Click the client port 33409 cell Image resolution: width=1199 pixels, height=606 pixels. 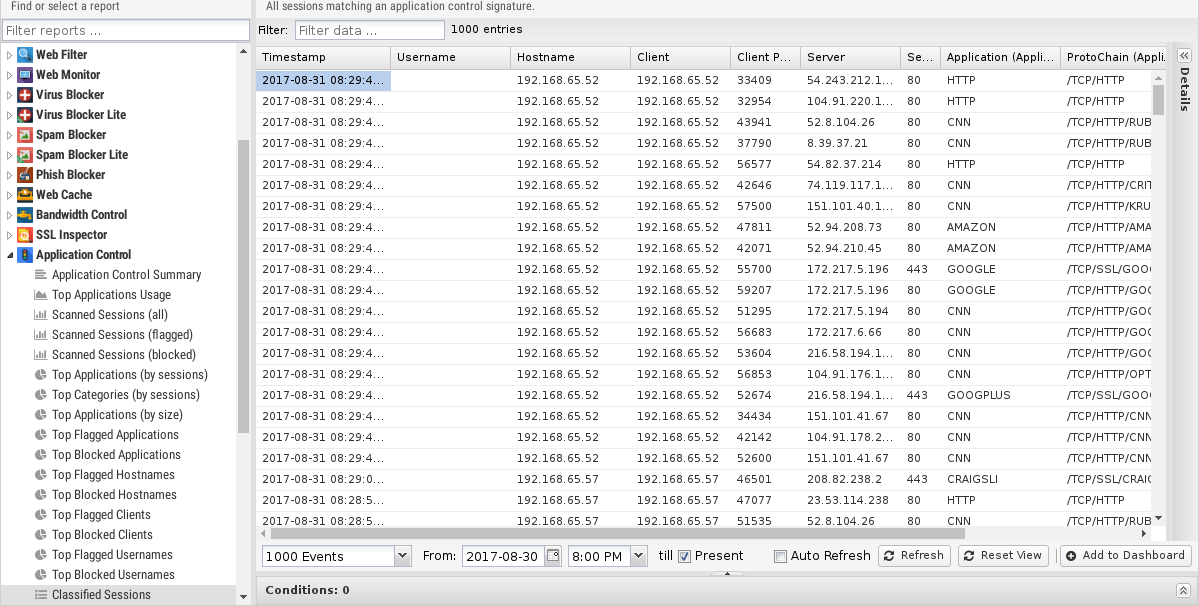[765, 80]
